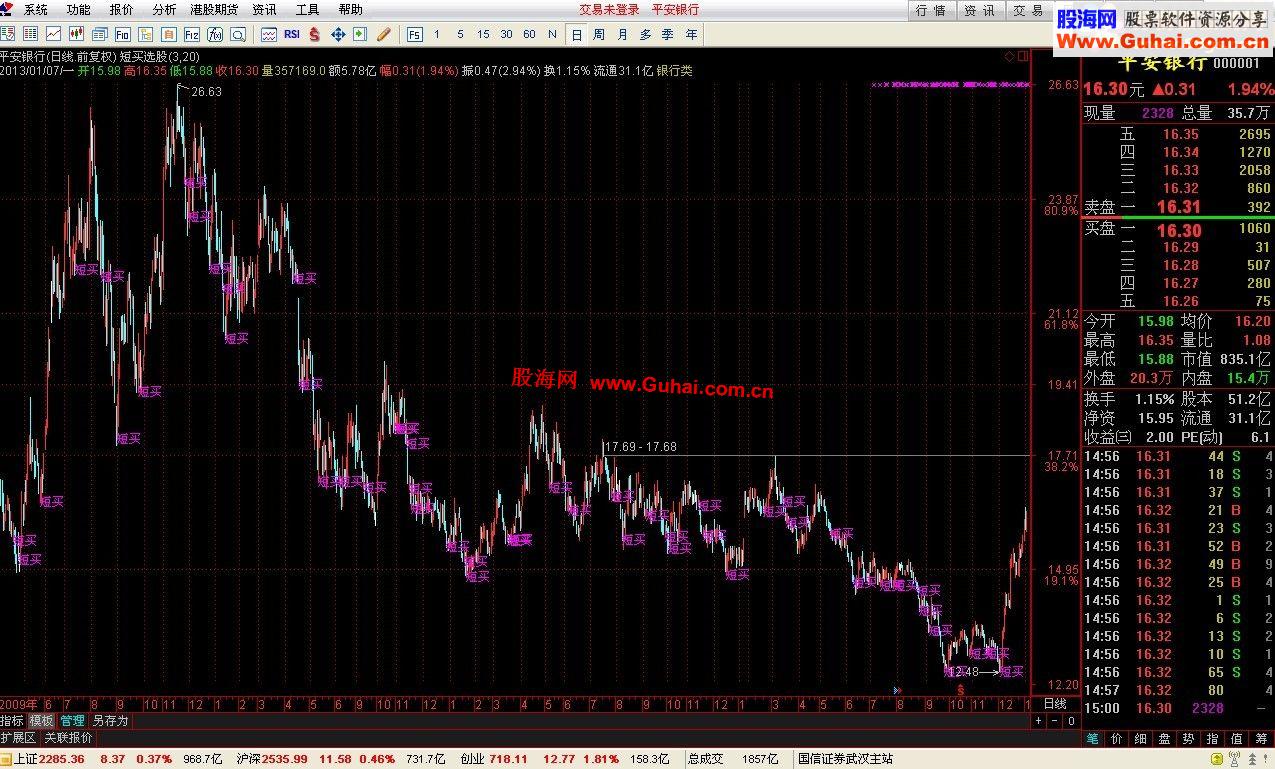The height and width of the screenshot is (769, 1275).
Task: Click the 交易未登录 status link
Action: (x=609, y=9)
